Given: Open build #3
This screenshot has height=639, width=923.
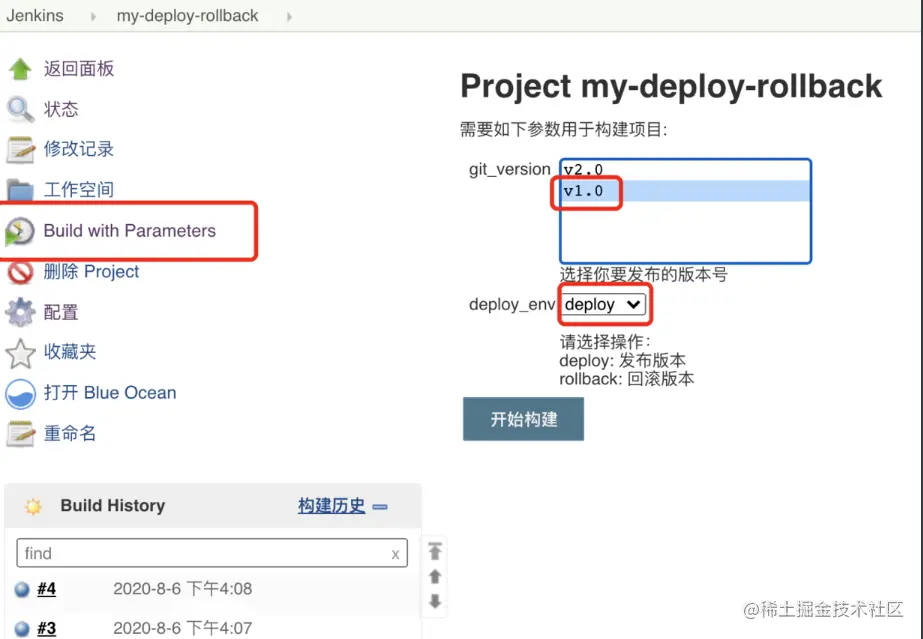Looking at the screenshot, I should [x=47, y=628].
